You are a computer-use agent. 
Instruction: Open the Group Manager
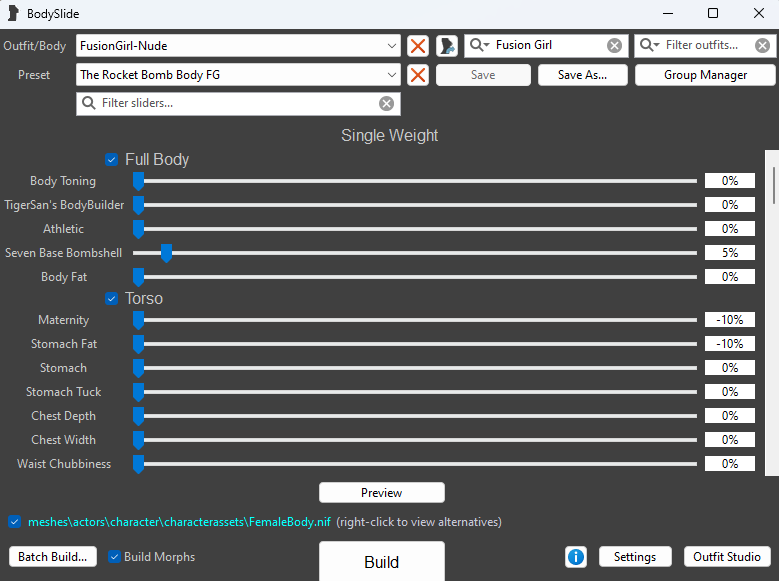click(705, 75)
